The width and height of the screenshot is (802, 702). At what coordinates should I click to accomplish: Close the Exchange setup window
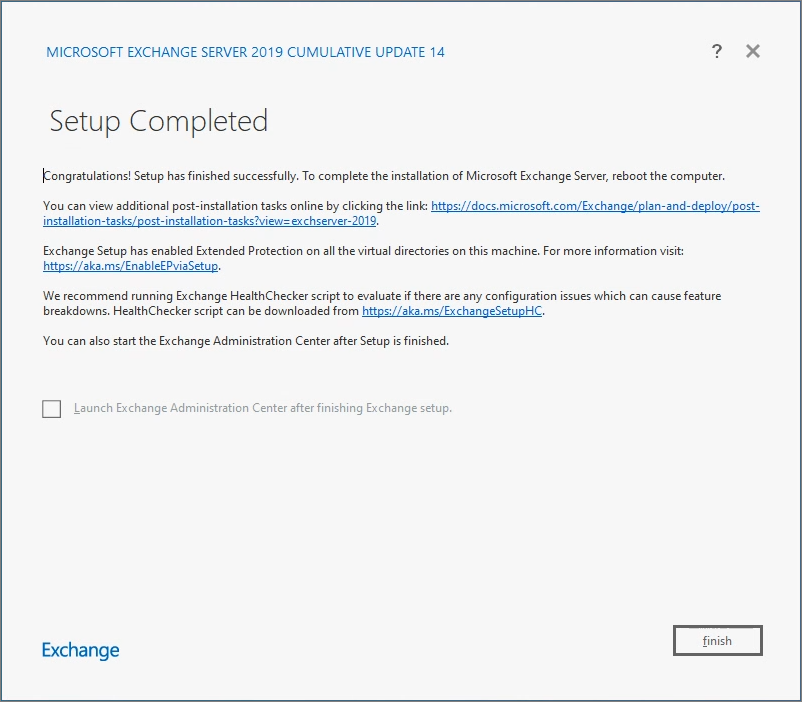click(x=752, y=51)
